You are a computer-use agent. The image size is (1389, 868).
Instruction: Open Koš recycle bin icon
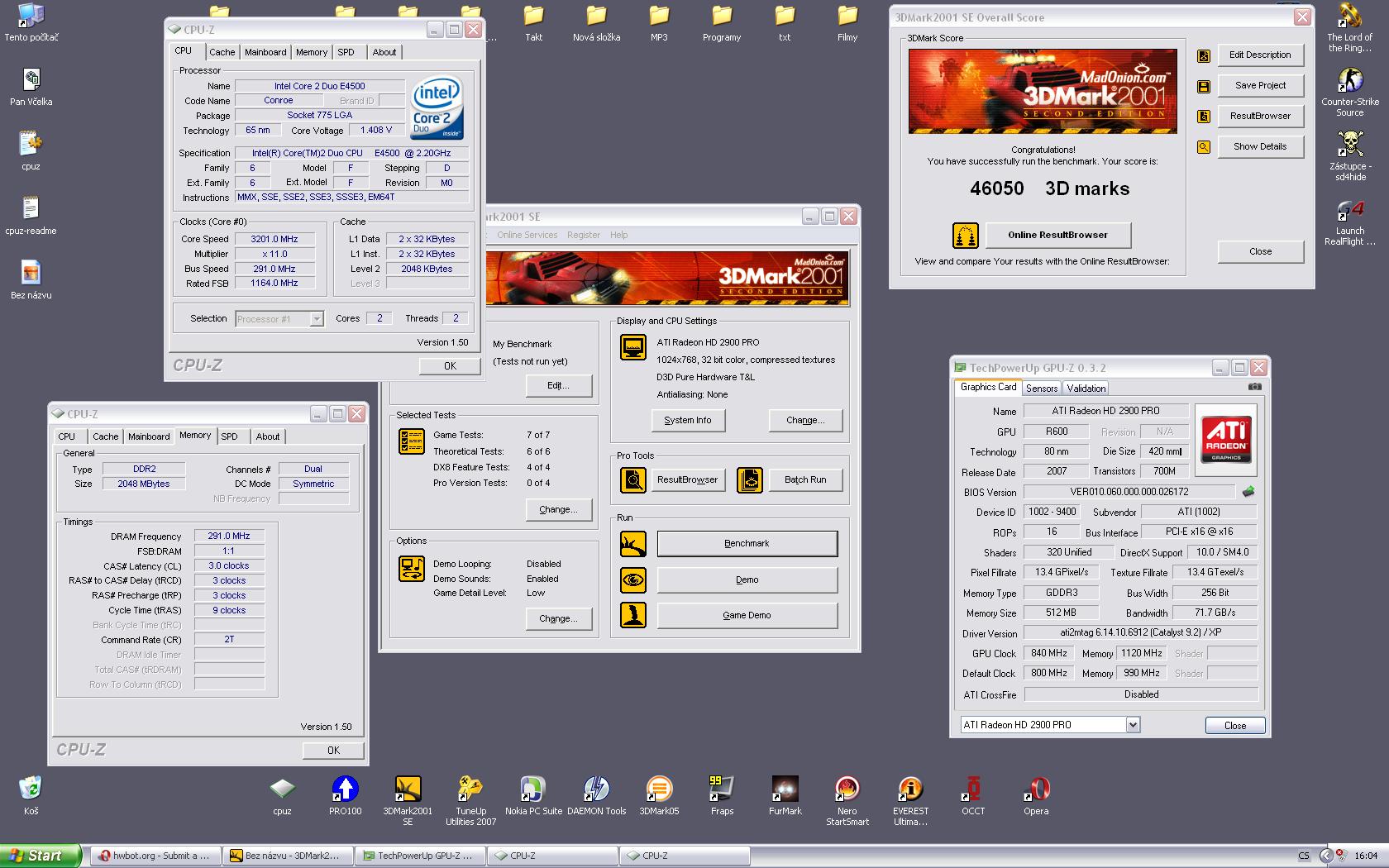point(31,795)
